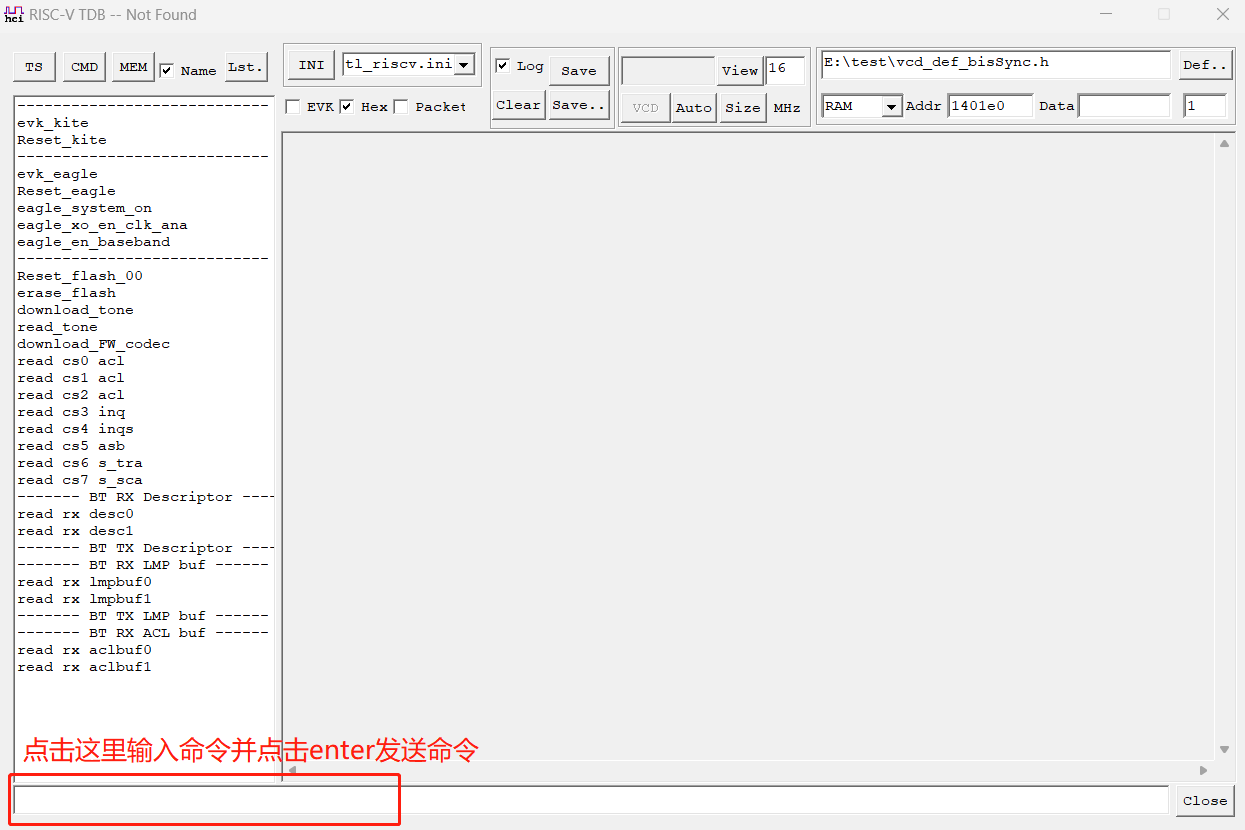
Task: Click the vertical scrollbar down arrow
Action: coord(1223,748)
